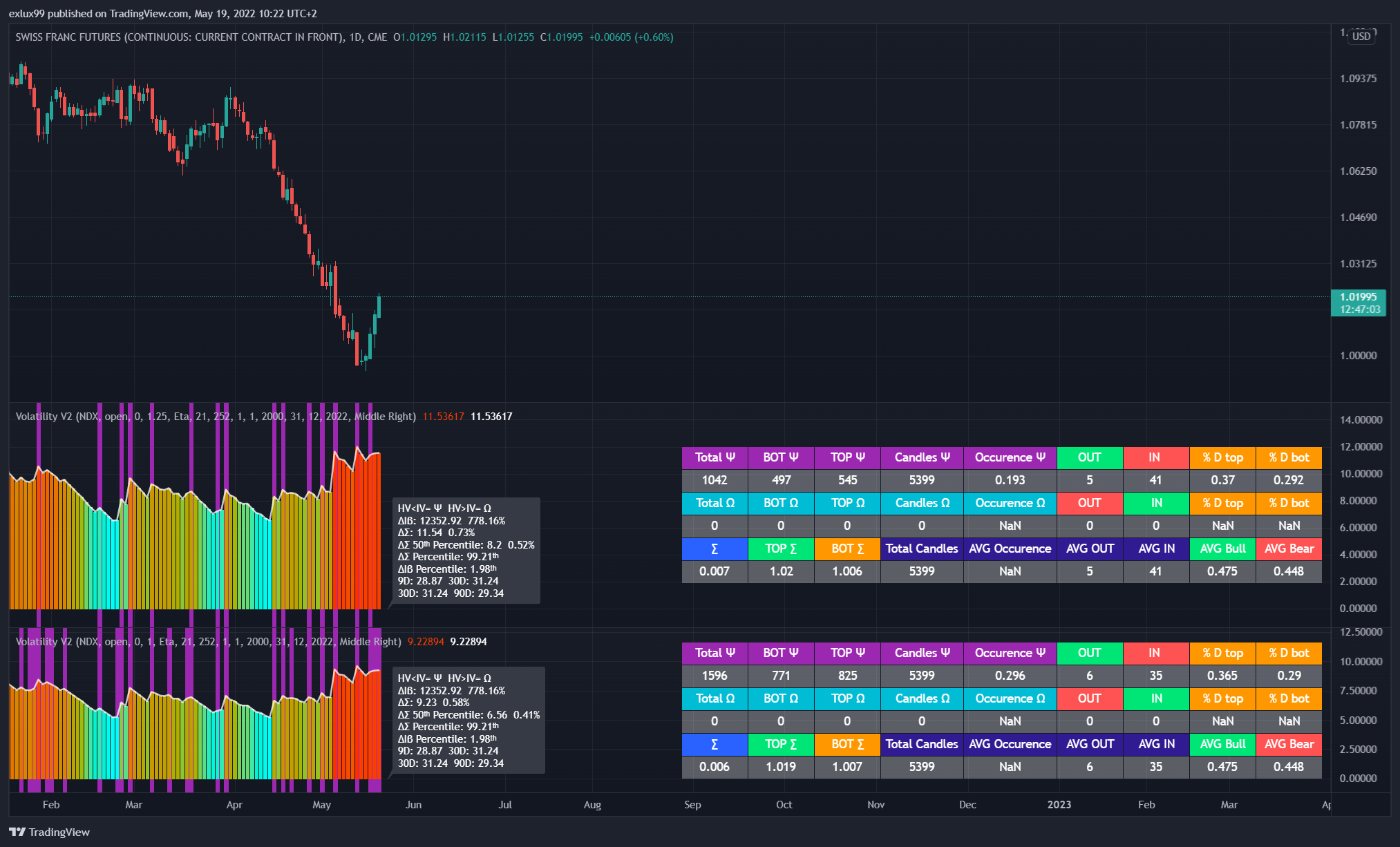Click the Σ value 0.007
The width and height of the screenshot is (1400, 847).
coord(715,571)
